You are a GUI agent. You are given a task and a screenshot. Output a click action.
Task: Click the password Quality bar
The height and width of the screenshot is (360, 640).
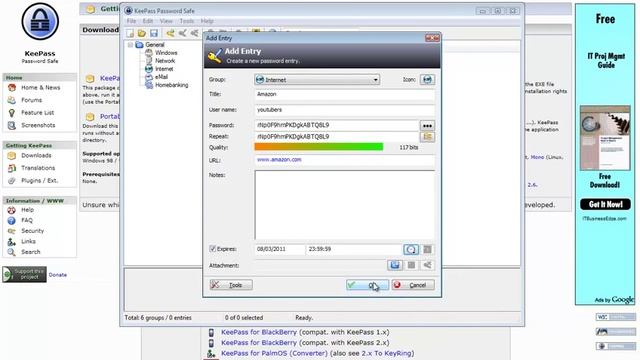(x=319, y=147)
